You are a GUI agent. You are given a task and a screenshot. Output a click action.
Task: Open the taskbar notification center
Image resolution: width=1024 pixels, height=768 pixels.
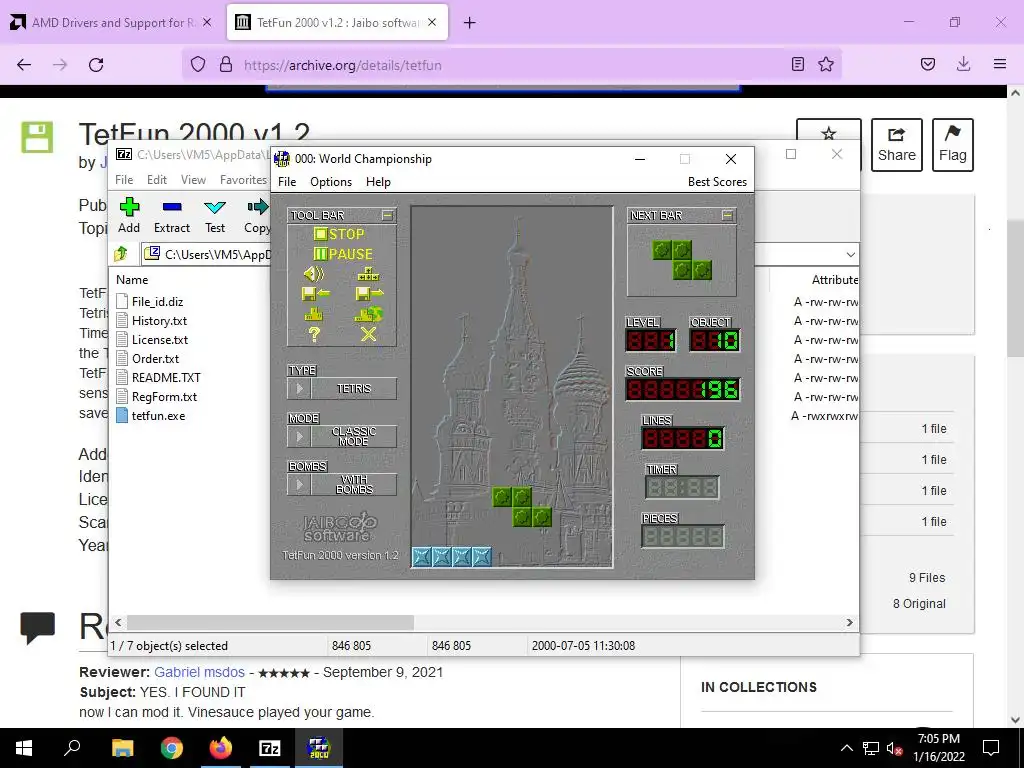point(991,748)
